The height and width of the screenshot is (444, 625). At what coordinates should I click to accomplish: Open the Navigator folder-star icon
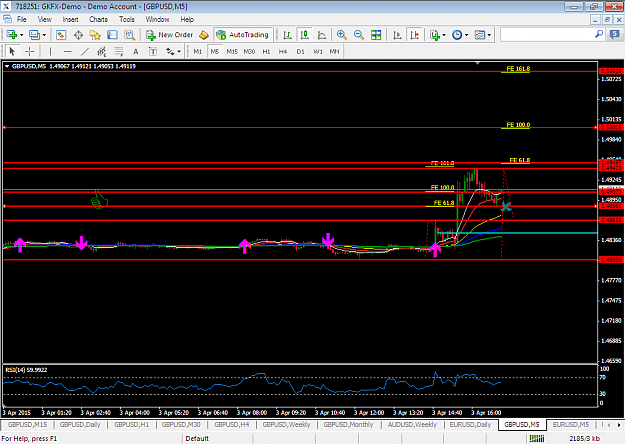coord(95,35)
